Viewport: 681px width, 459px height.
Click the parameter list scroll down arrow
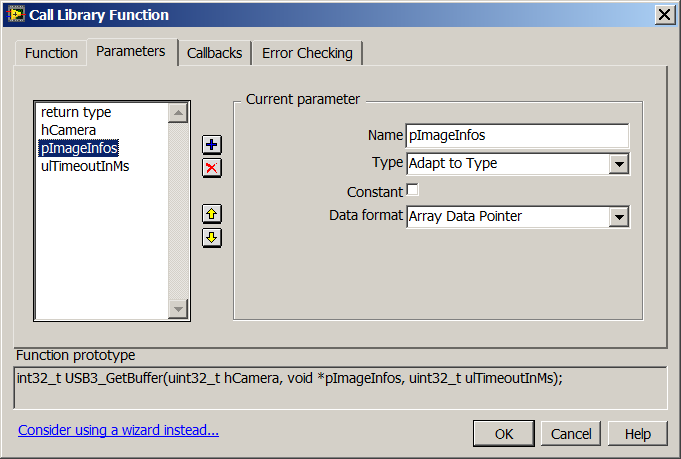(x=179, y=310)
